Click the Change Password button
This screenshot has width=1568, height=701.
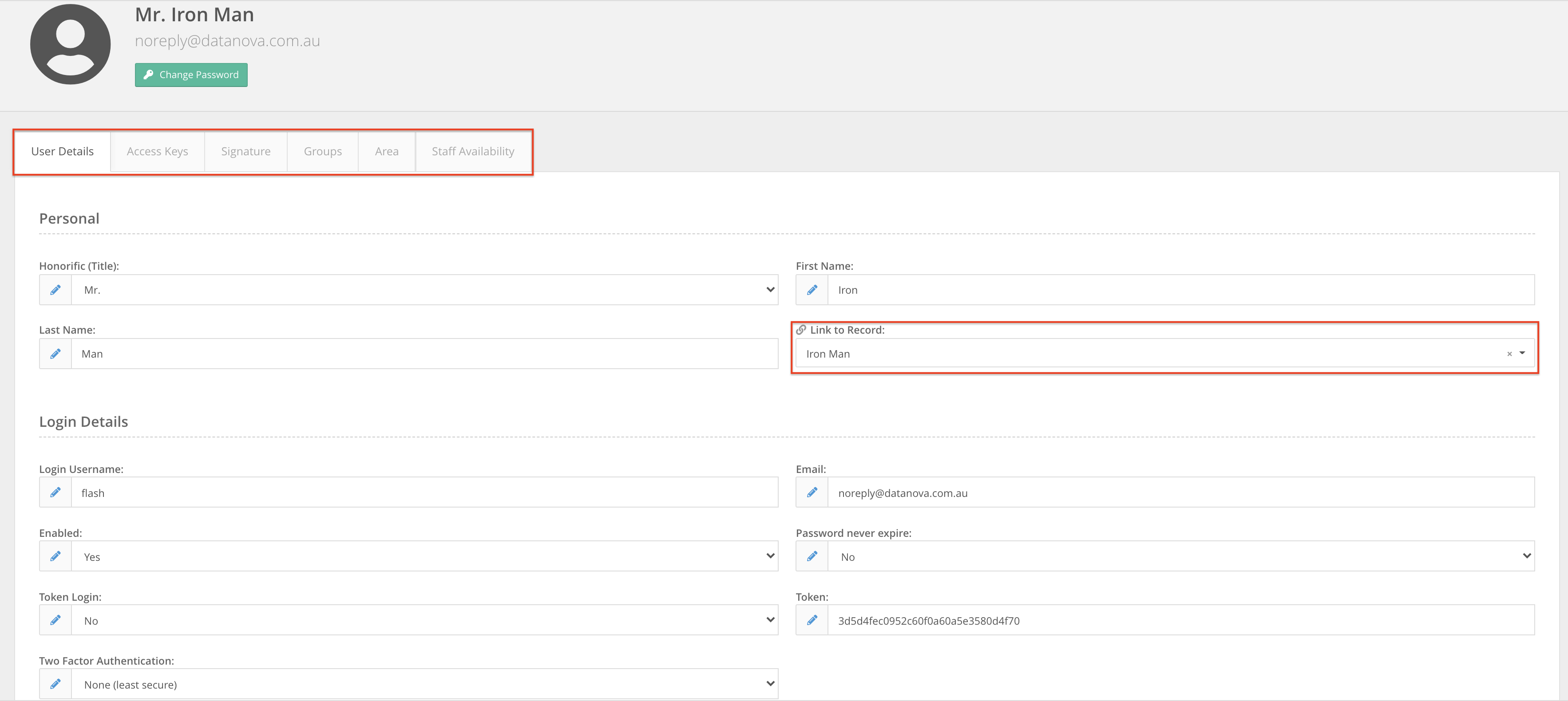[x=191, y=75]
